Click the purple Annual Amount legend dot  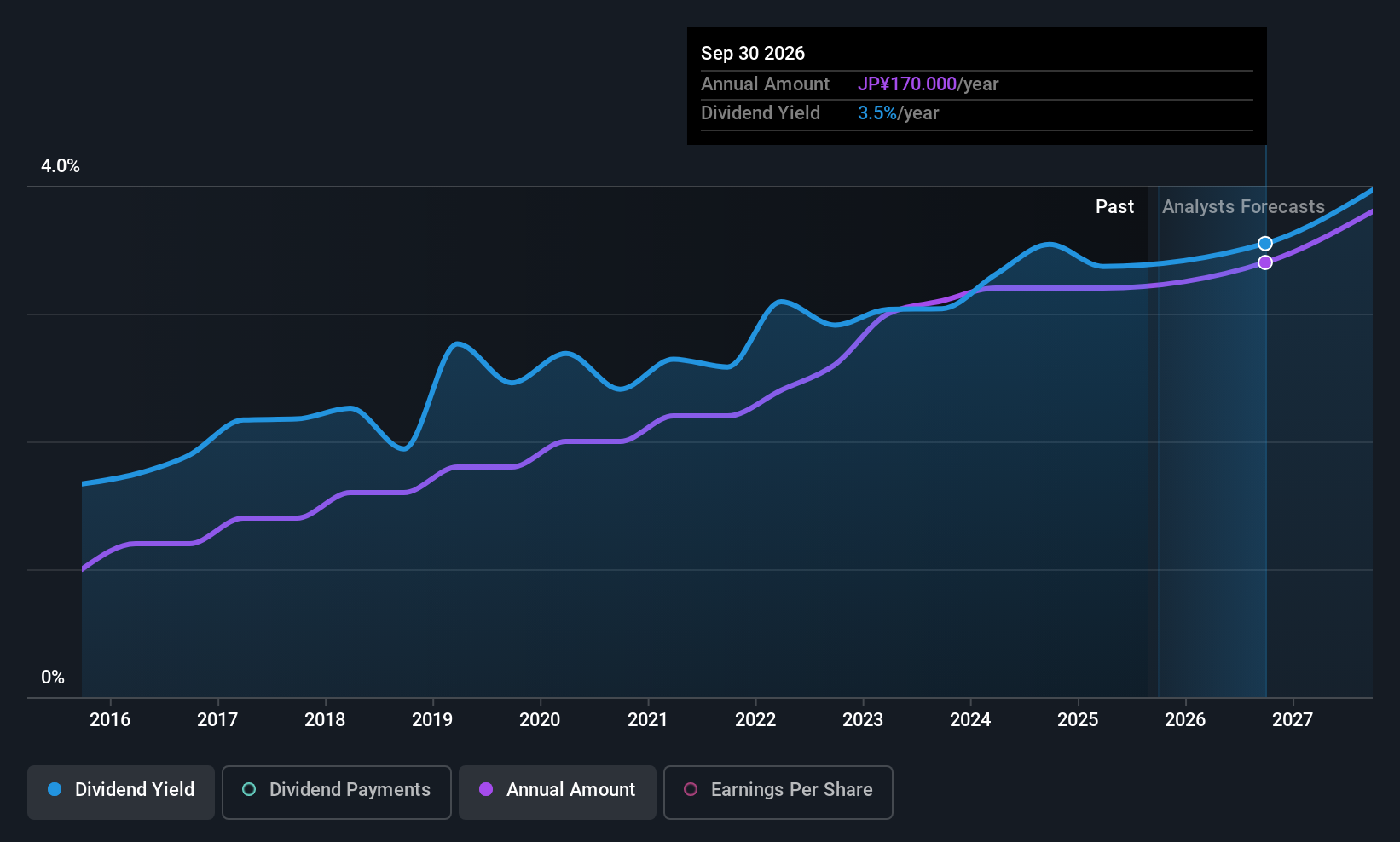486,790
